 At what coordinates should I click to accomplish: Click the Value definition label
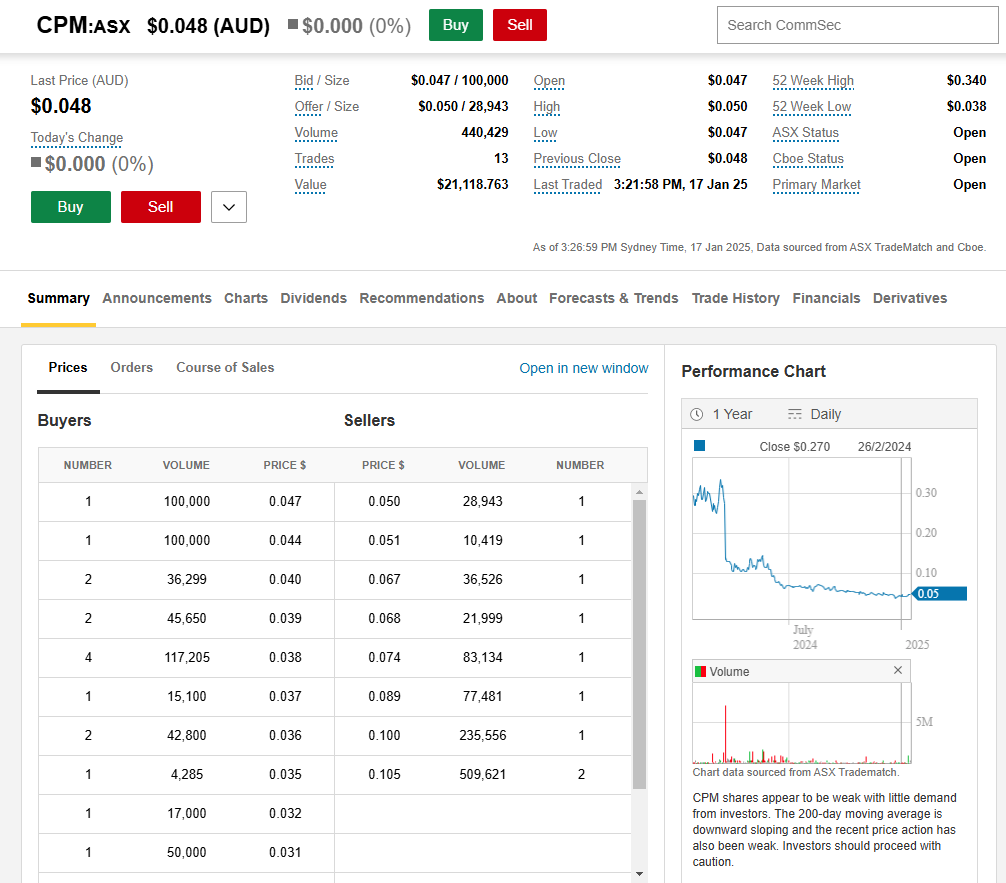[x=311, y=185]
